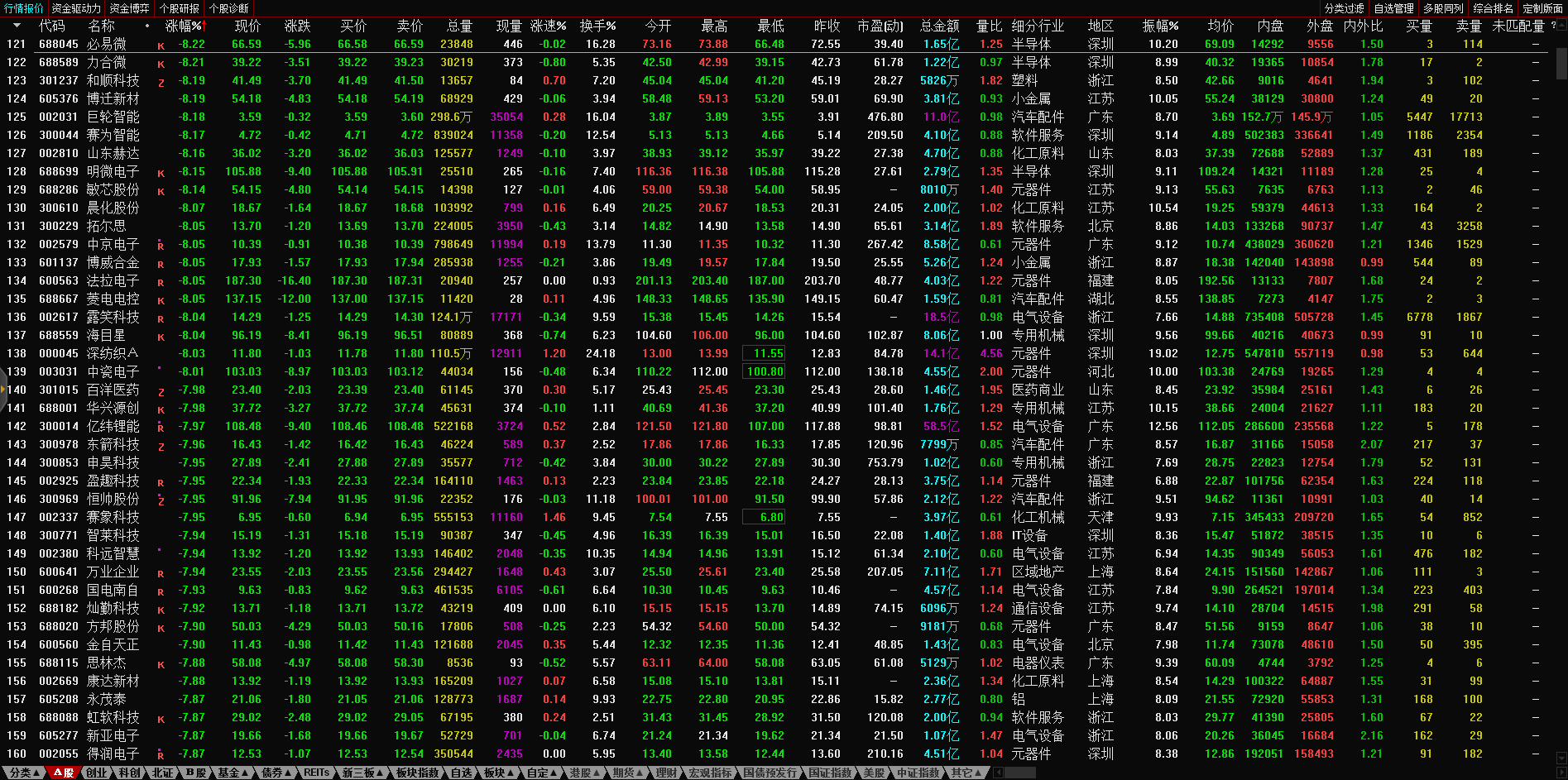This screenshot has height=780, width=1568.
Task: Click the question mark help icon at top right
Action: pyautogui.click(x=1553, y=26)
